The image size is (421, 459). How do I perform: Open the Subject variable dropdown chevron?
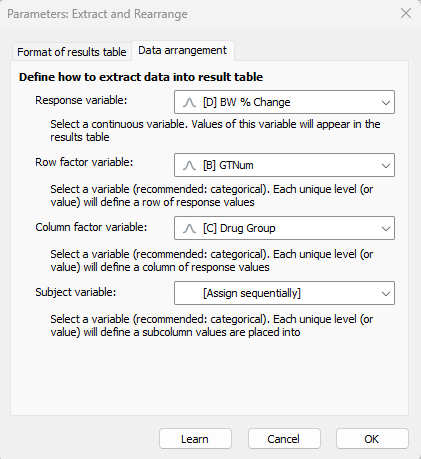(x=386, y=293)
